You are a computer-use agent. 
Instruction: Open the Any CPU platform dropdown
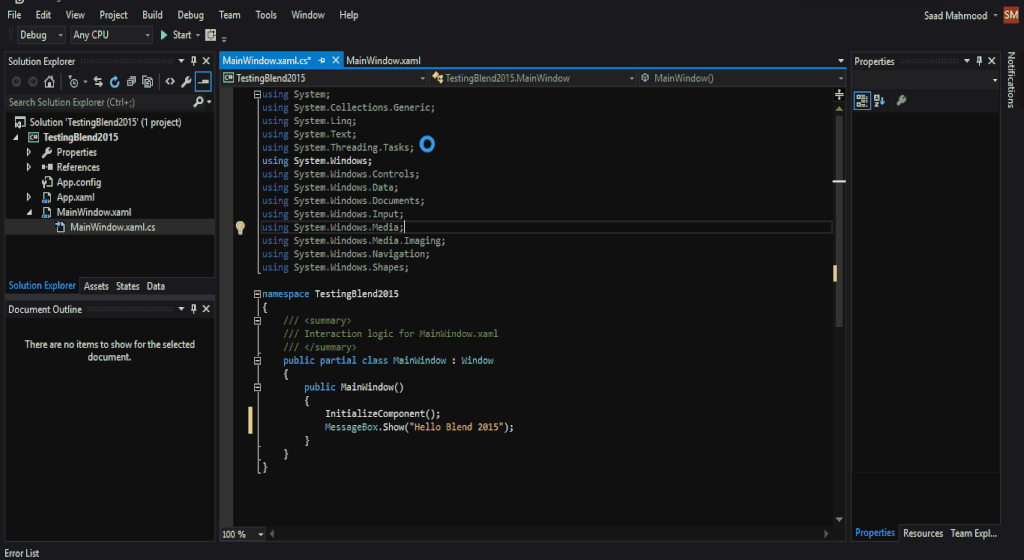[110, 35]
